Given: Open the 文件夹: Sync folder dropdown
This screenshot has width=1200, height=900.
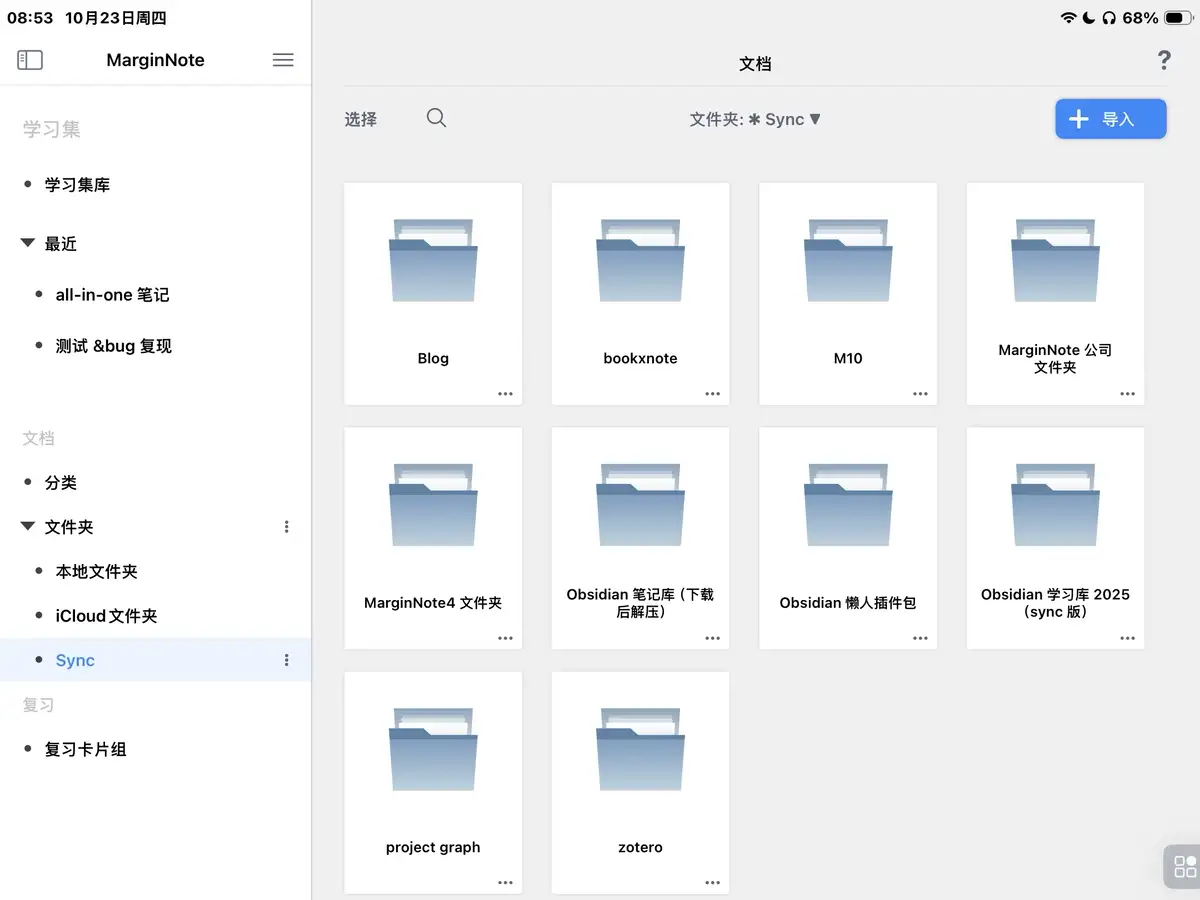Looking at the screenshot, I should tap(755, 119).
